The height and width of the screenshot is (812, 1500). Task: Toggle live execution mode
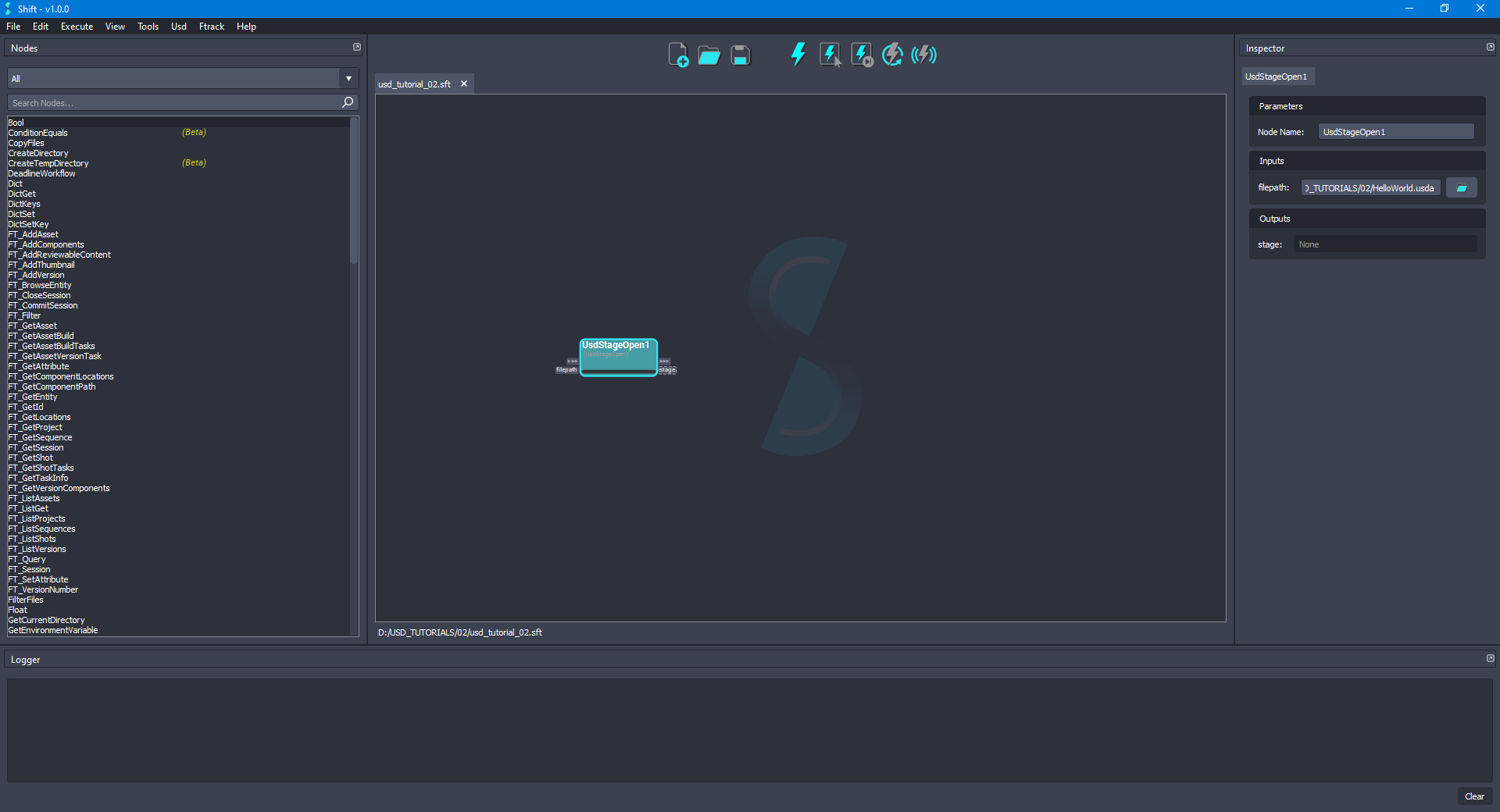point(923,54)
